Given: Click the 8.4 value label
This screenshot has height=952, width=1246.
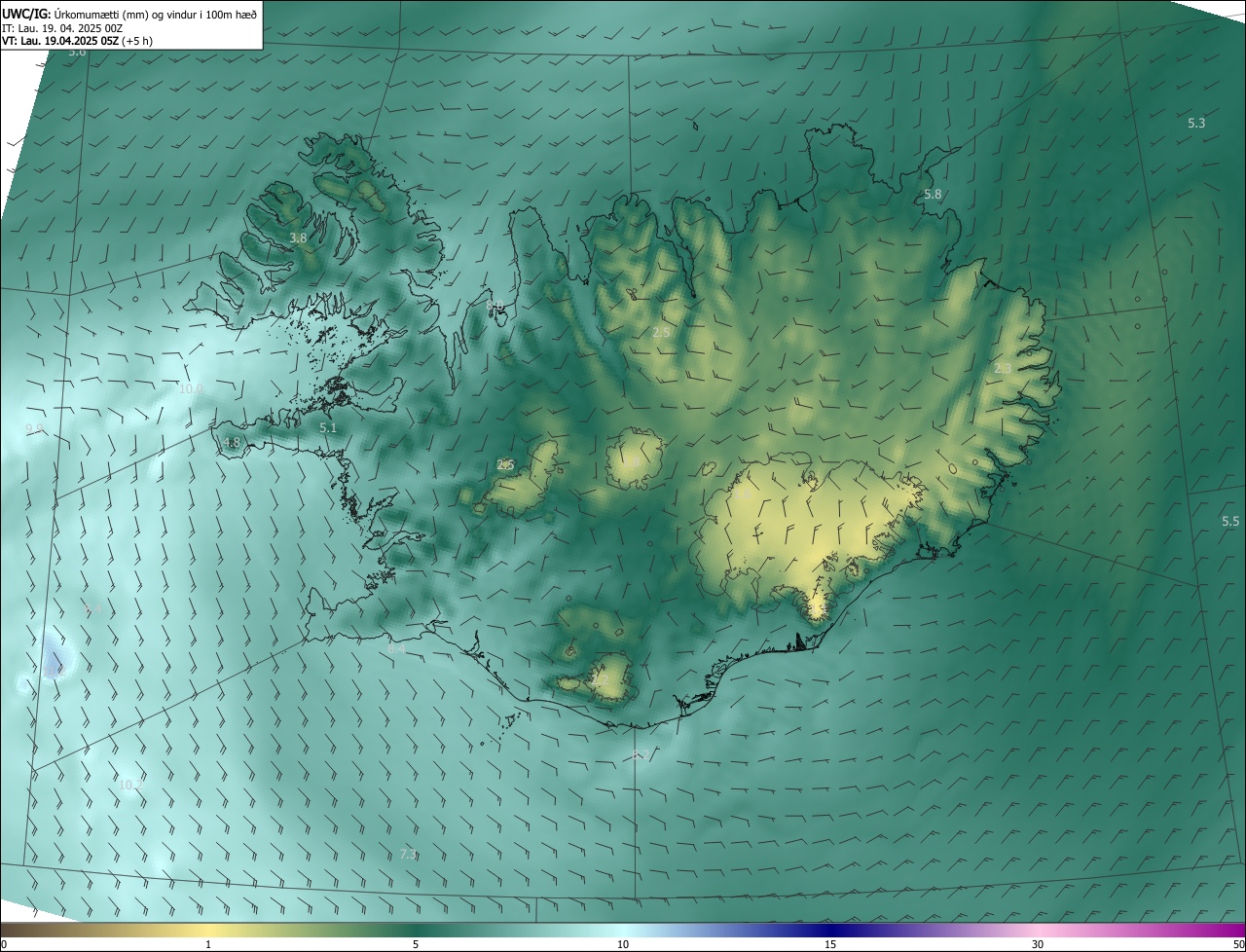Looking at the screenshot, I should [x=396, y=648].
